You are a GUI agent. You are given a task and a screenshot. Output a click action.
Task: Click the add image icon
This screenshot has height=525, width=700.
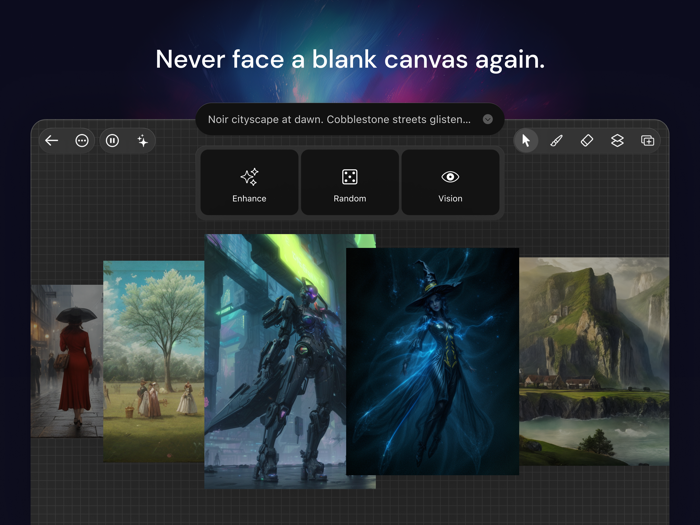pyautogui.click(x=647, y=141)
